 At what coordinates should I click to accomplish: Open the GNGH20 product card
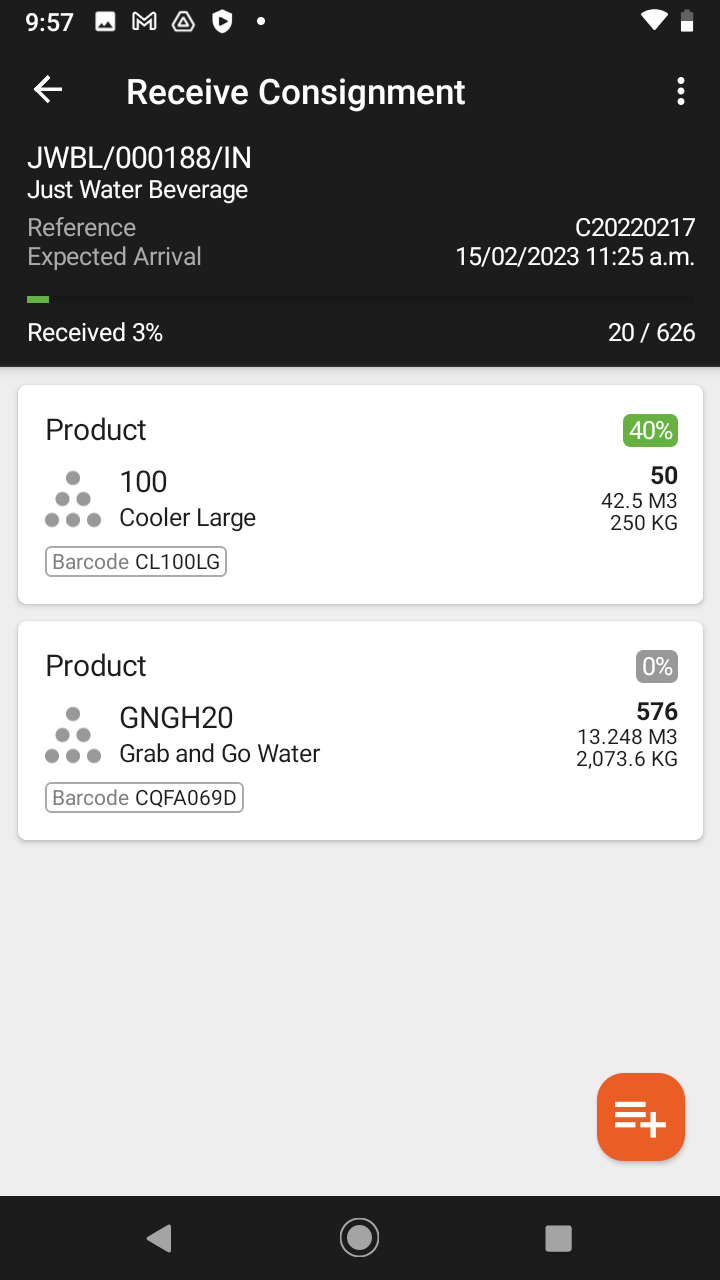(x=360, y=731)
